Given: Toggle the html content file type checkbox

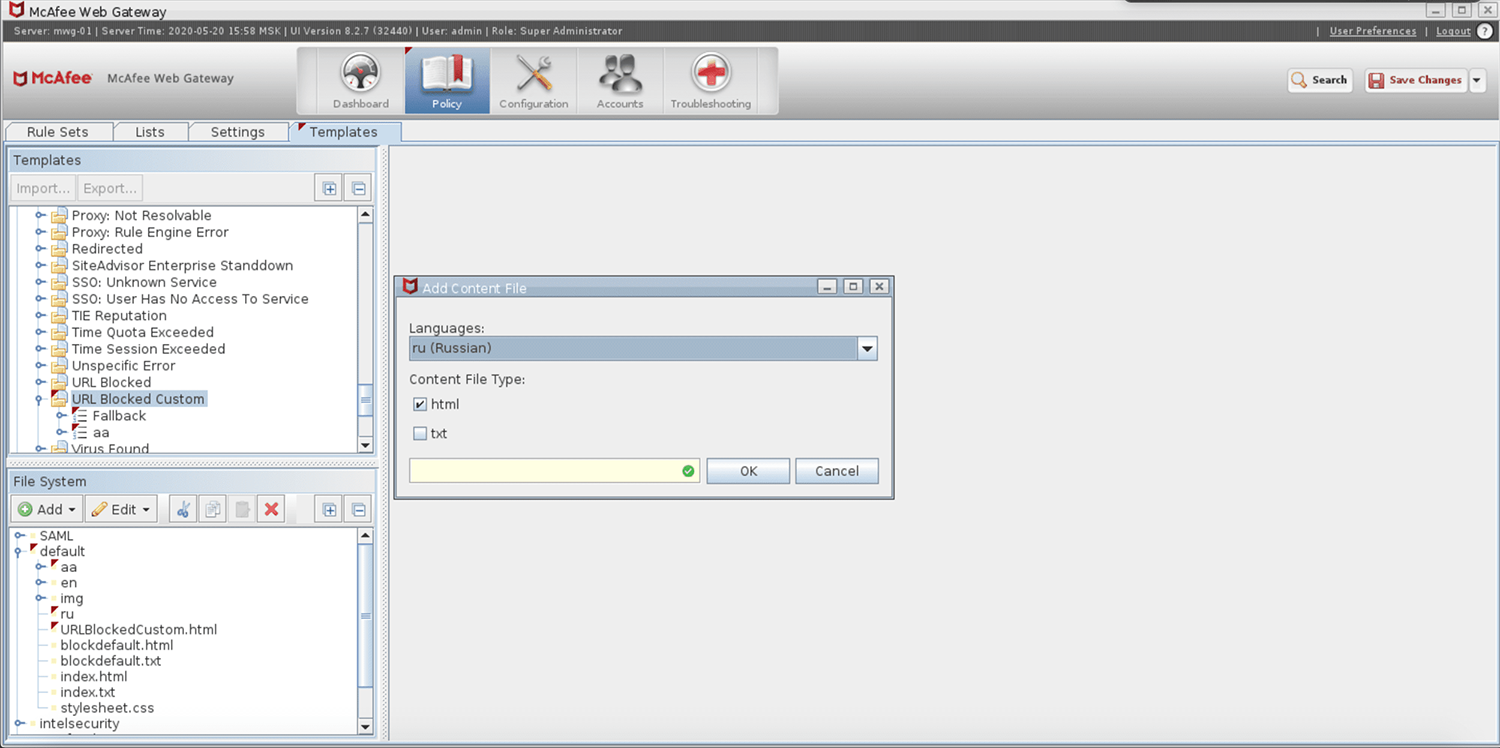Looking at the screenshot, I should click(x=420, y=405).
